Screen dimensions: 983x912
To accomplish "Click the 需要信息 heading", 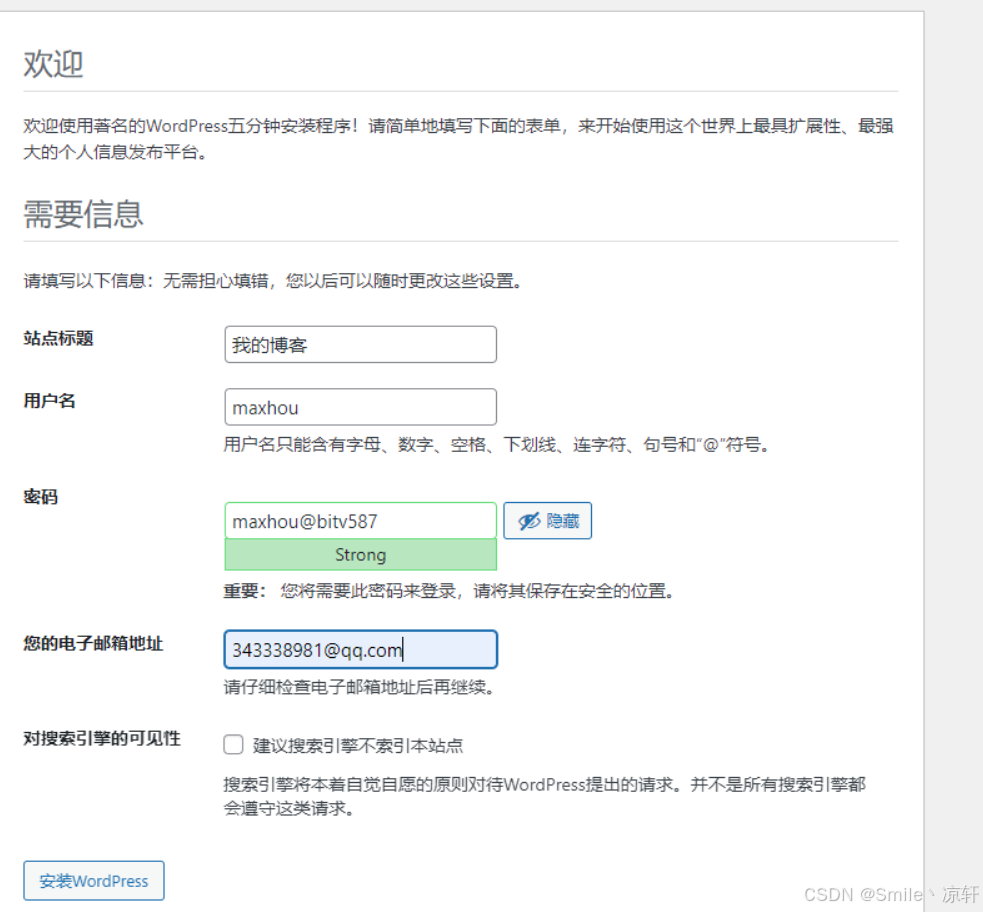I will (x=83, y=214).
